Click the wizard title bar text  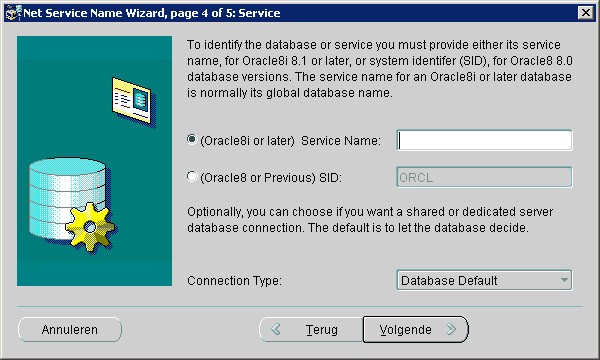pyautogui.click(x=152, y=13)
